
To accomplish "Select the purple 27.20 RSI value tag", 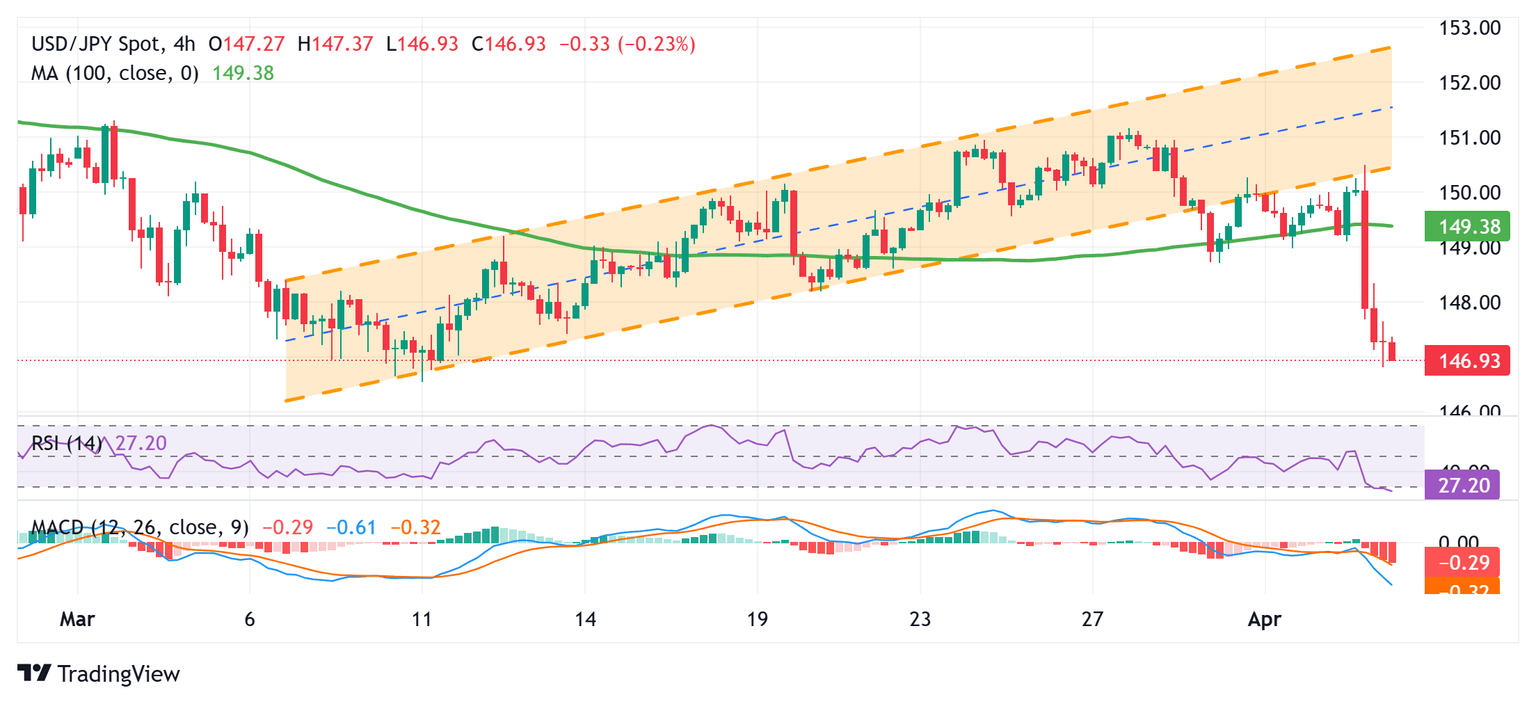I will pos(1467,484).
